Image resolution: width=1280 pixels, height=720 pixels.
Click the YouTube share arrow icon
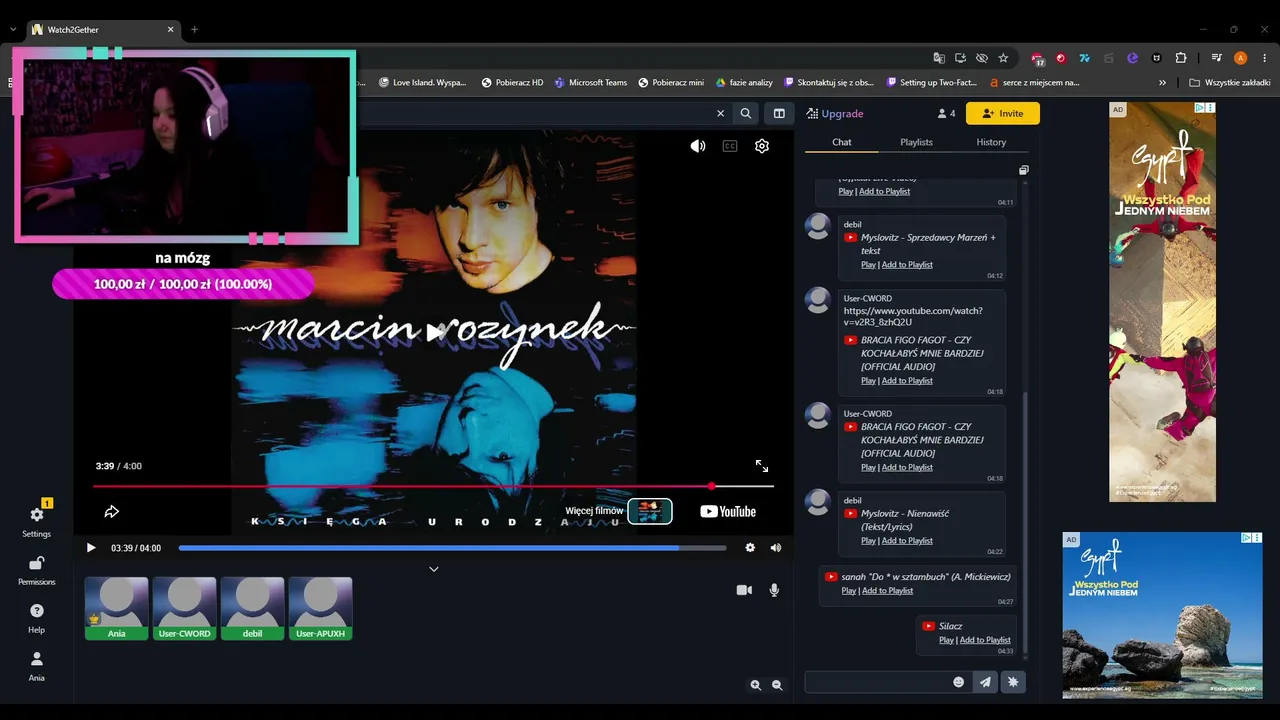click(x=112, y=511)
